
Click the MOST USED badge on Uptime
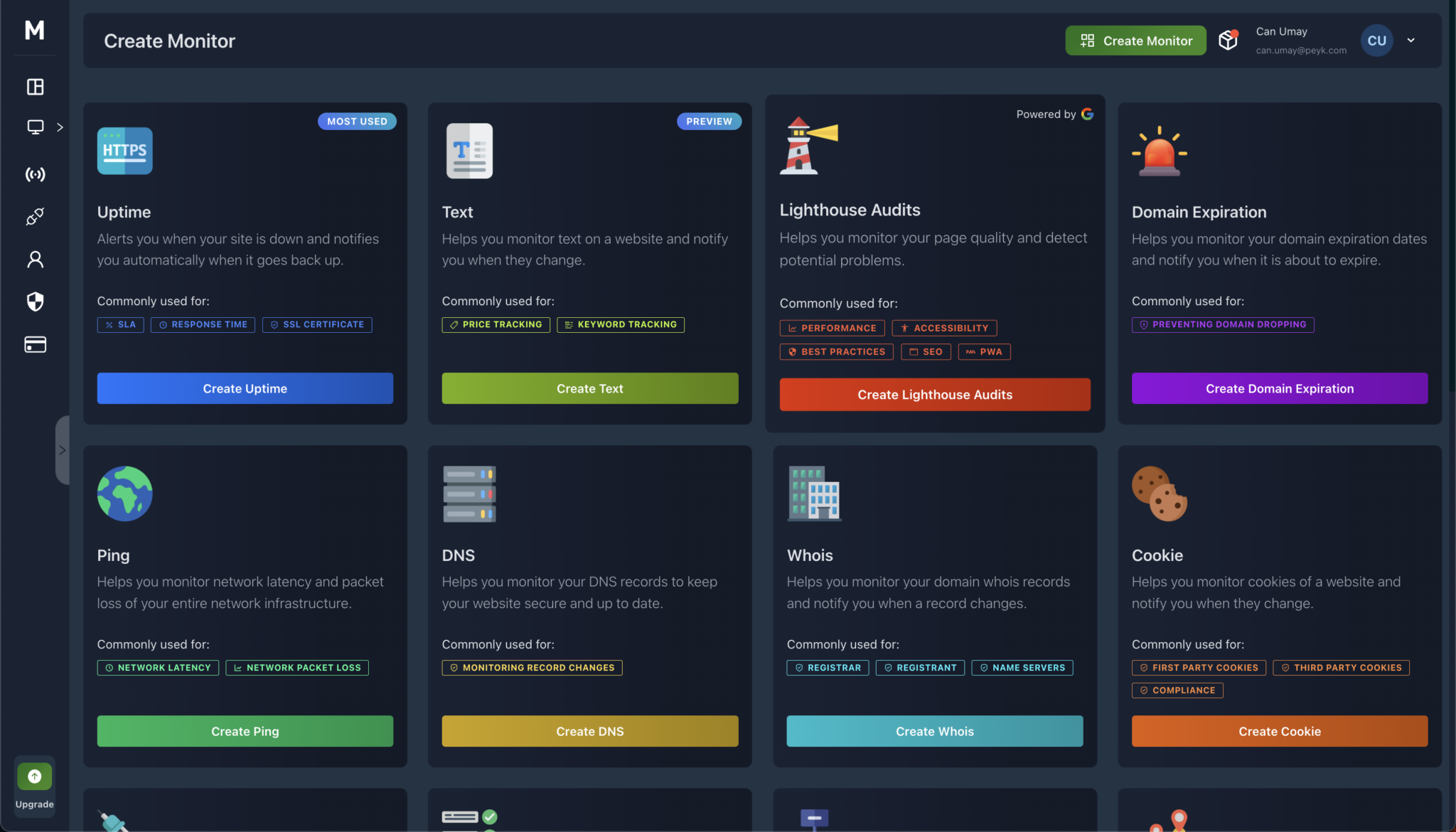click(x=357, y=122)
